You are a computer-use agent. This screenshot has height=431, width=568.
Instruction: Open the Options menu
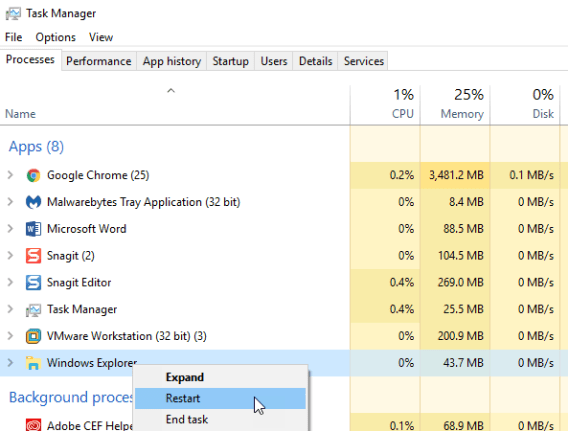[x=55, y=37]
